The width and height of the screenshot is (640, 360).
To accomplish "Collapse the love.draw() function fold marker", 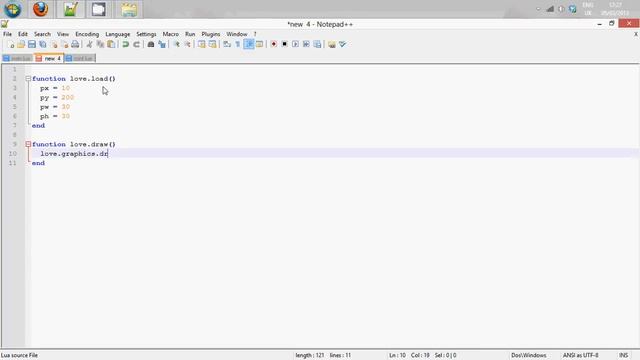I will coord(28,144).
